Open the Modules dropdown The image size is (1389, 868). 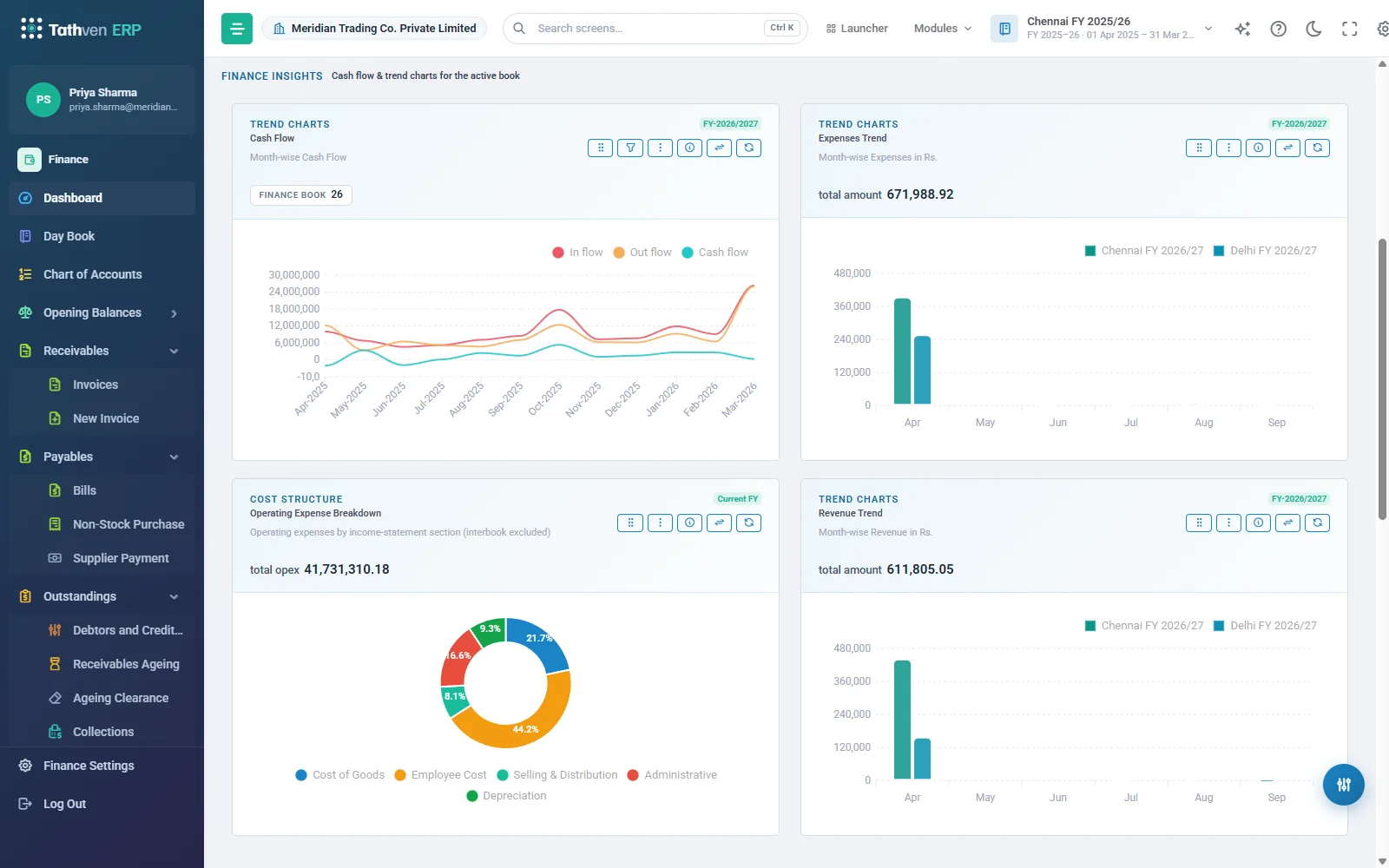pos(943,29)
